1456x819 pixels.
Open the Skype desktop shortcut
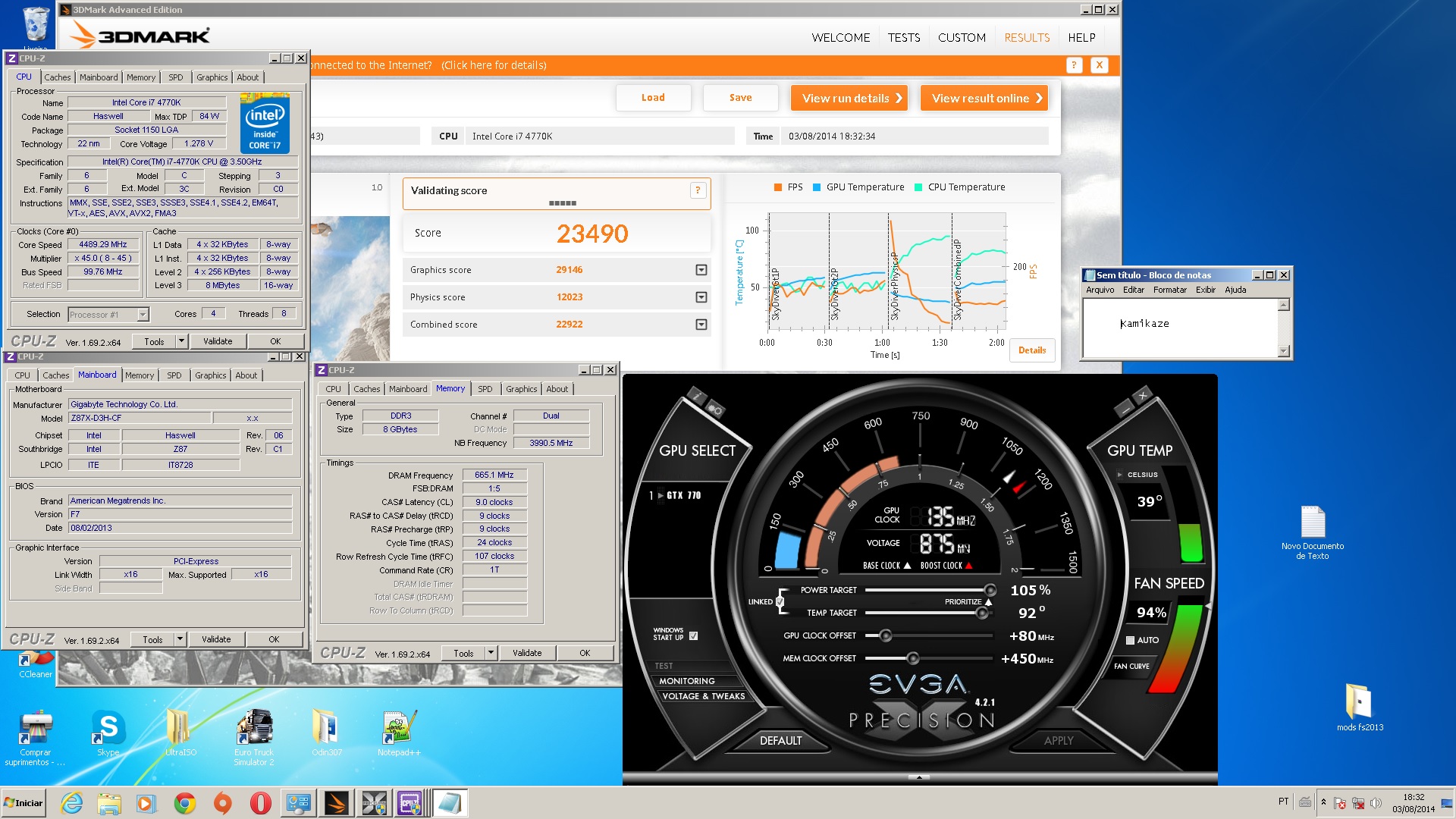point(108,733)
